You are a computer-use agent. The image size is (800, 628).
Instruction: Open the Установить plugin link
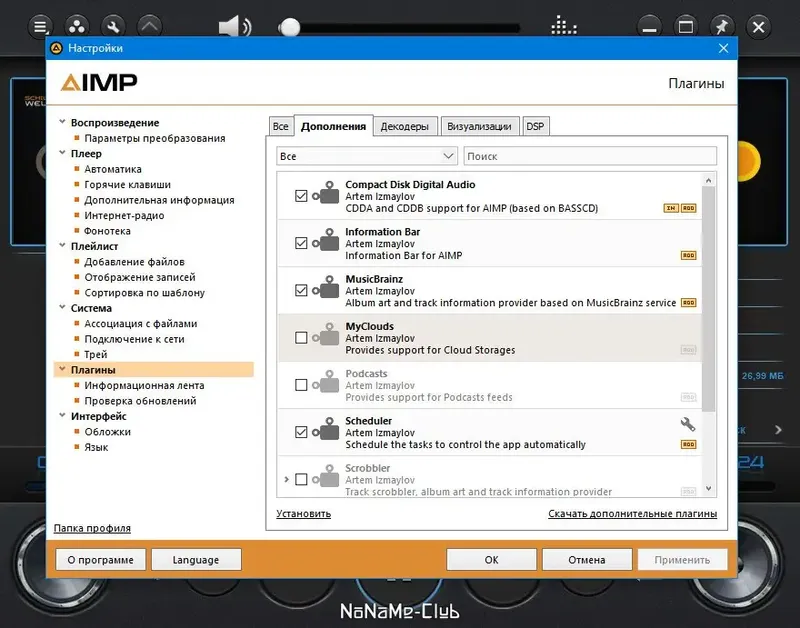[304, 514]
